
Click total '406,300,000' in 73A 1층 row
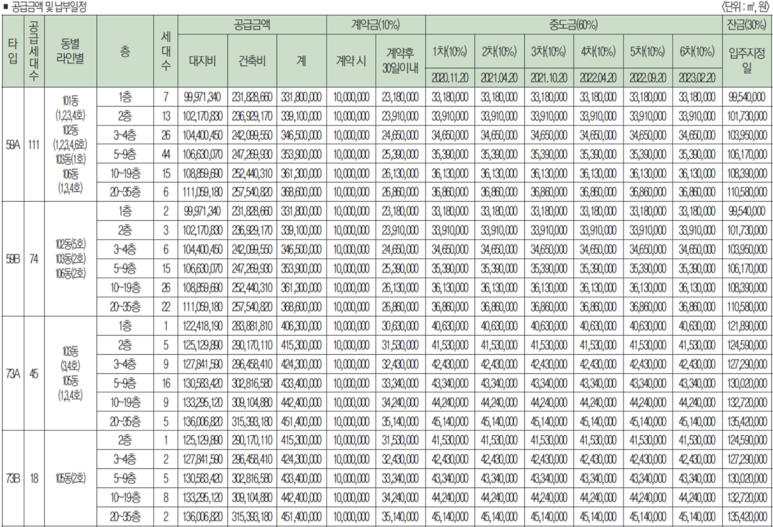coord(301,326)
